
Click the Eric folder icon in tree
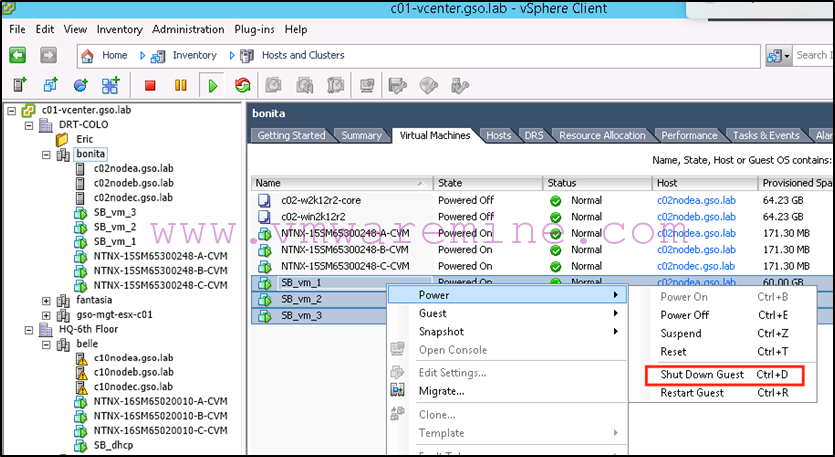coord(62,140)
